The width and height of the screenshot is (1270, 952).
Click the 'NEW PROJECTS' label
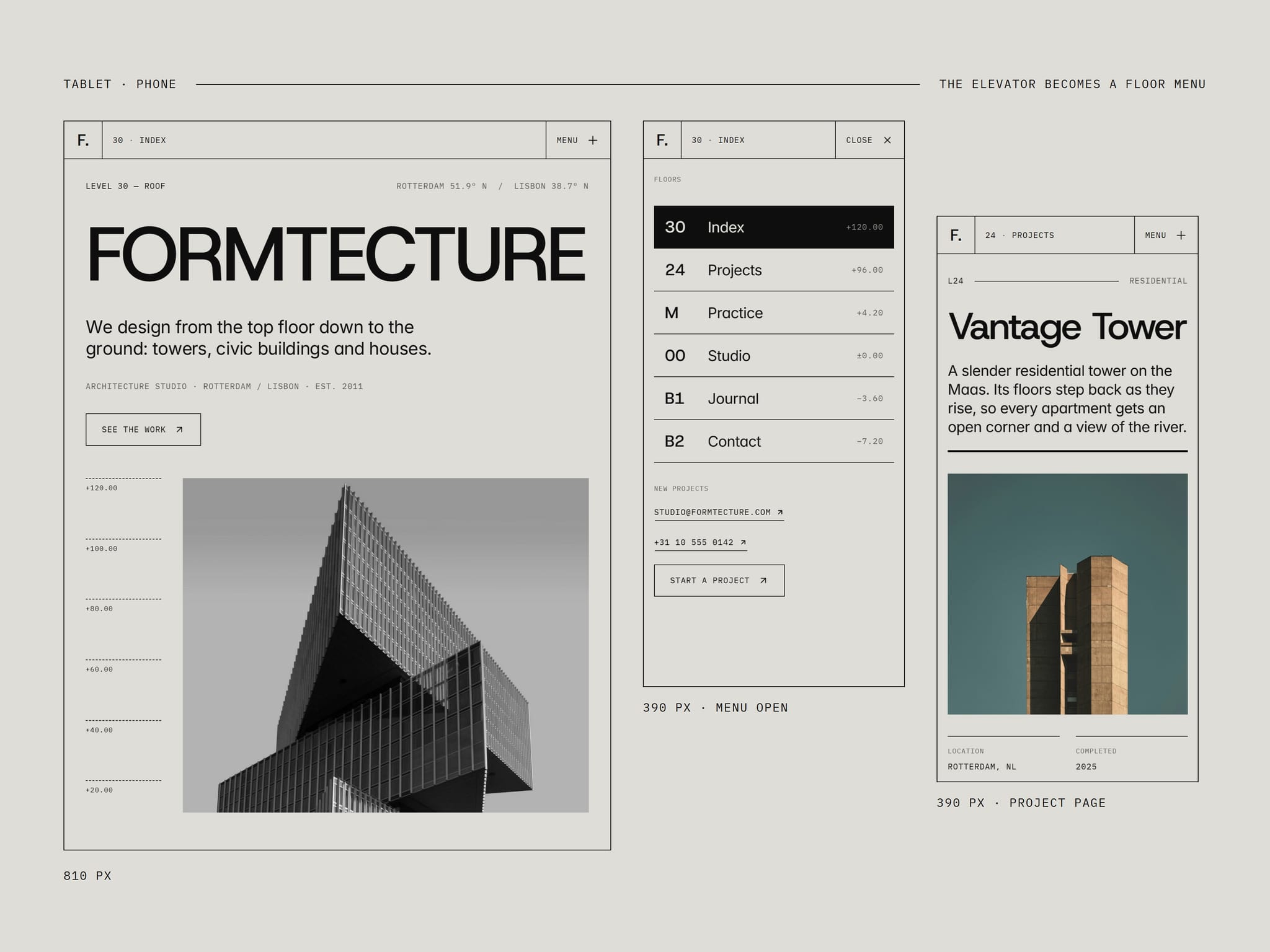pyautogui.click(x=681, y=489)
